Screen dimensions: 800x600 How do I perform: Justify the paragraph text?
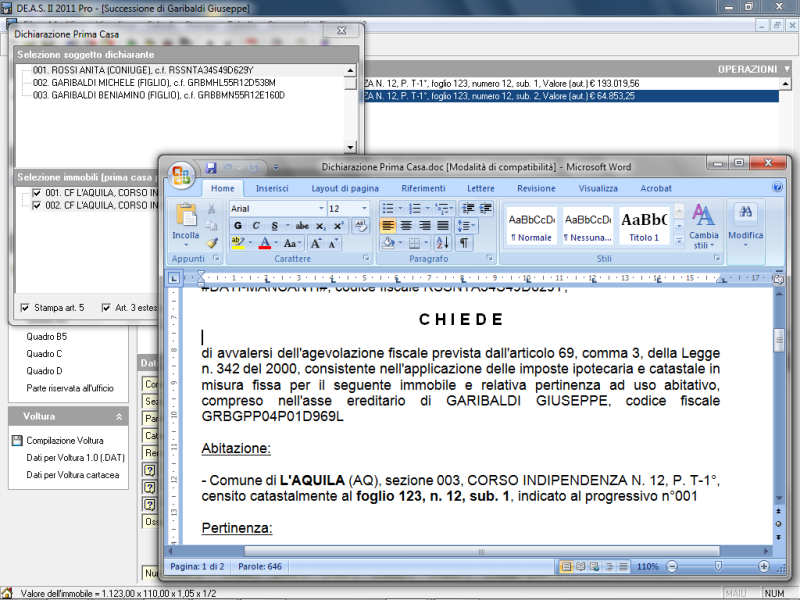click(443, 226)
